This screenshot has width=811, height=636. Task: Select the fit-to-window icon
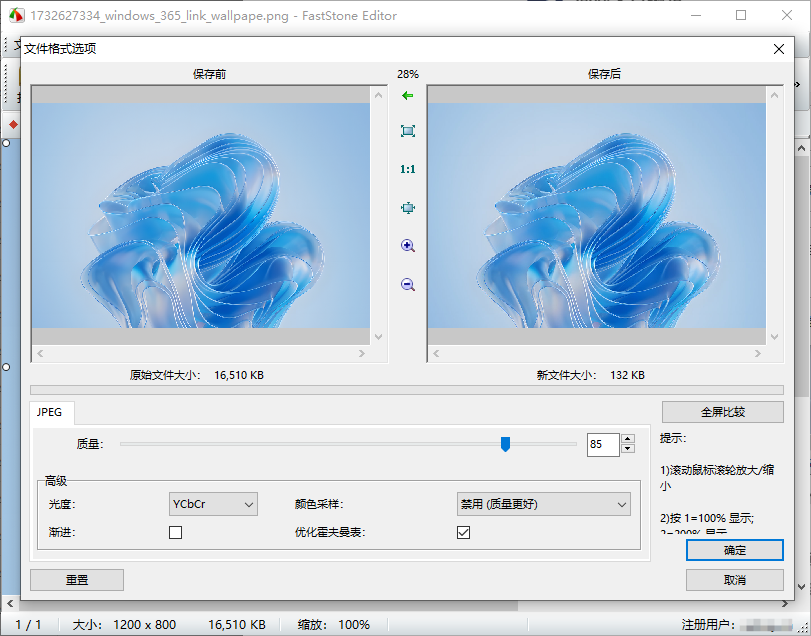click(x=407, y=130)
